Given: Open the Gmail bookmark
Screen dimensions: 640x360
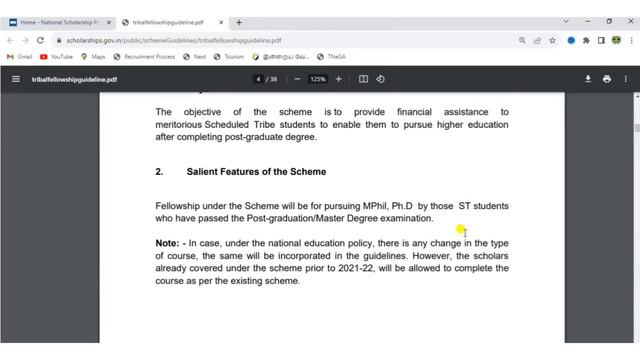Looking at the screenshot, I should [20, 57].
